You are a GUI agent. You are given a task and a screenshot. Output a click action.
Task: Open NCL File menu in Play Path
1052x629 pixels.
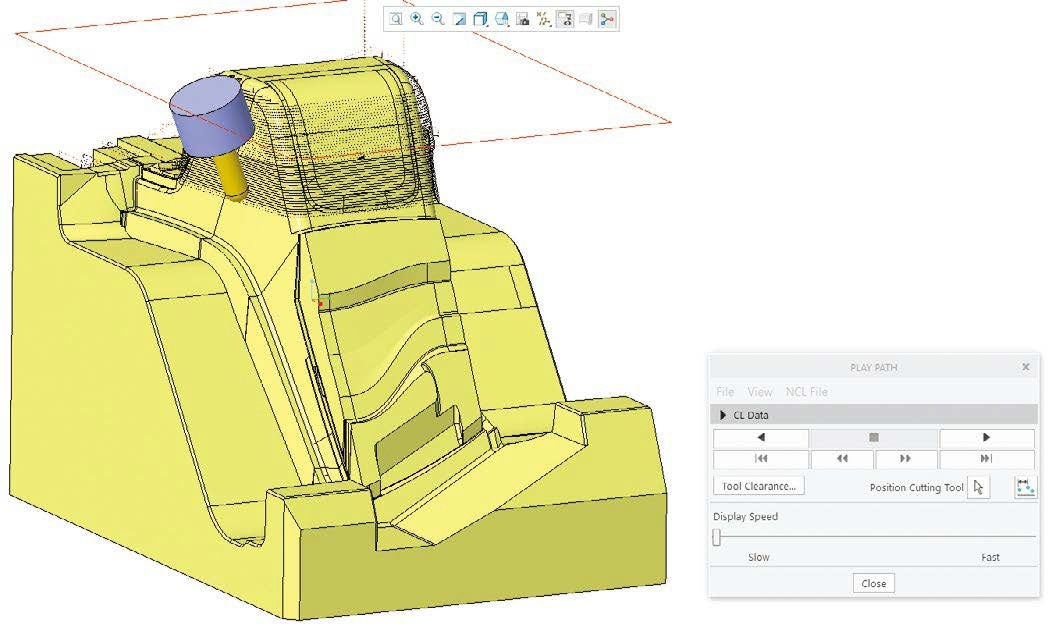[806, 392]
